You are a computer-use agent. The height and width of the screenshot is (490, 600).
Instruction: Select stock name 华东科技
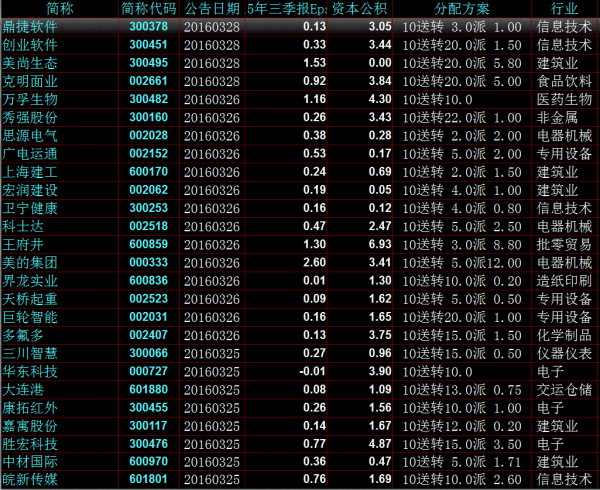[30, 371]
